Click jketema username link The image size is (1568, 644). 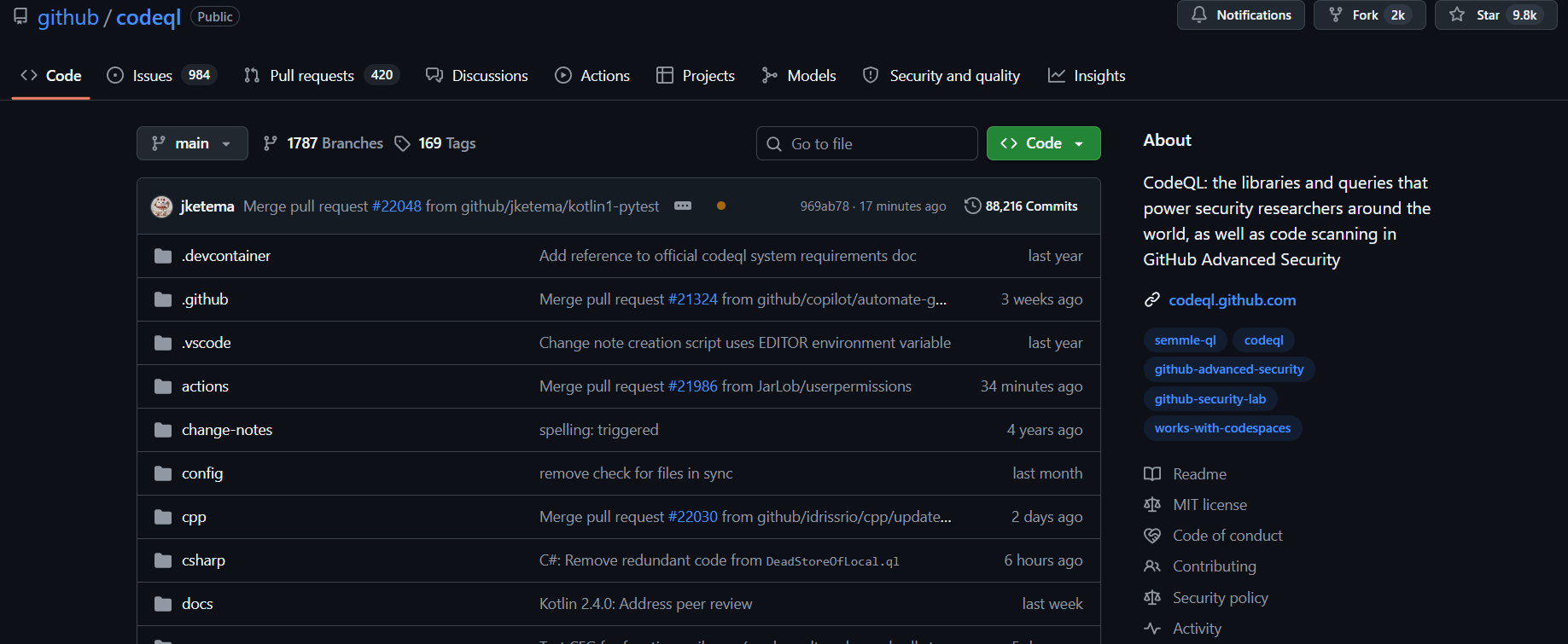tap(207, 206)
